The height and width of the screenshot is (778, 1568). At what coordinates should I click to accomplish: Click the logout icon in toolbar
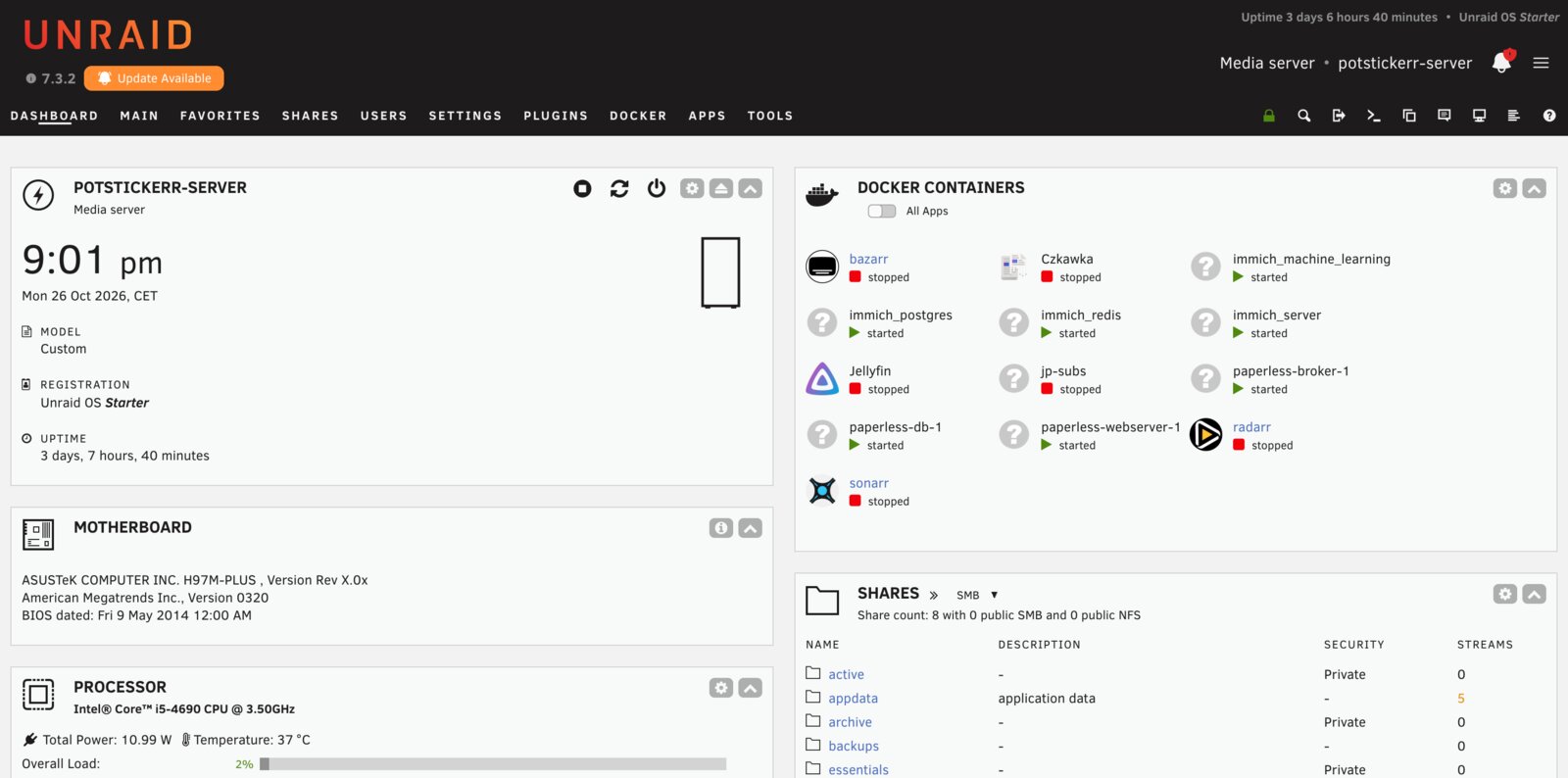[x=1339, y=116]
